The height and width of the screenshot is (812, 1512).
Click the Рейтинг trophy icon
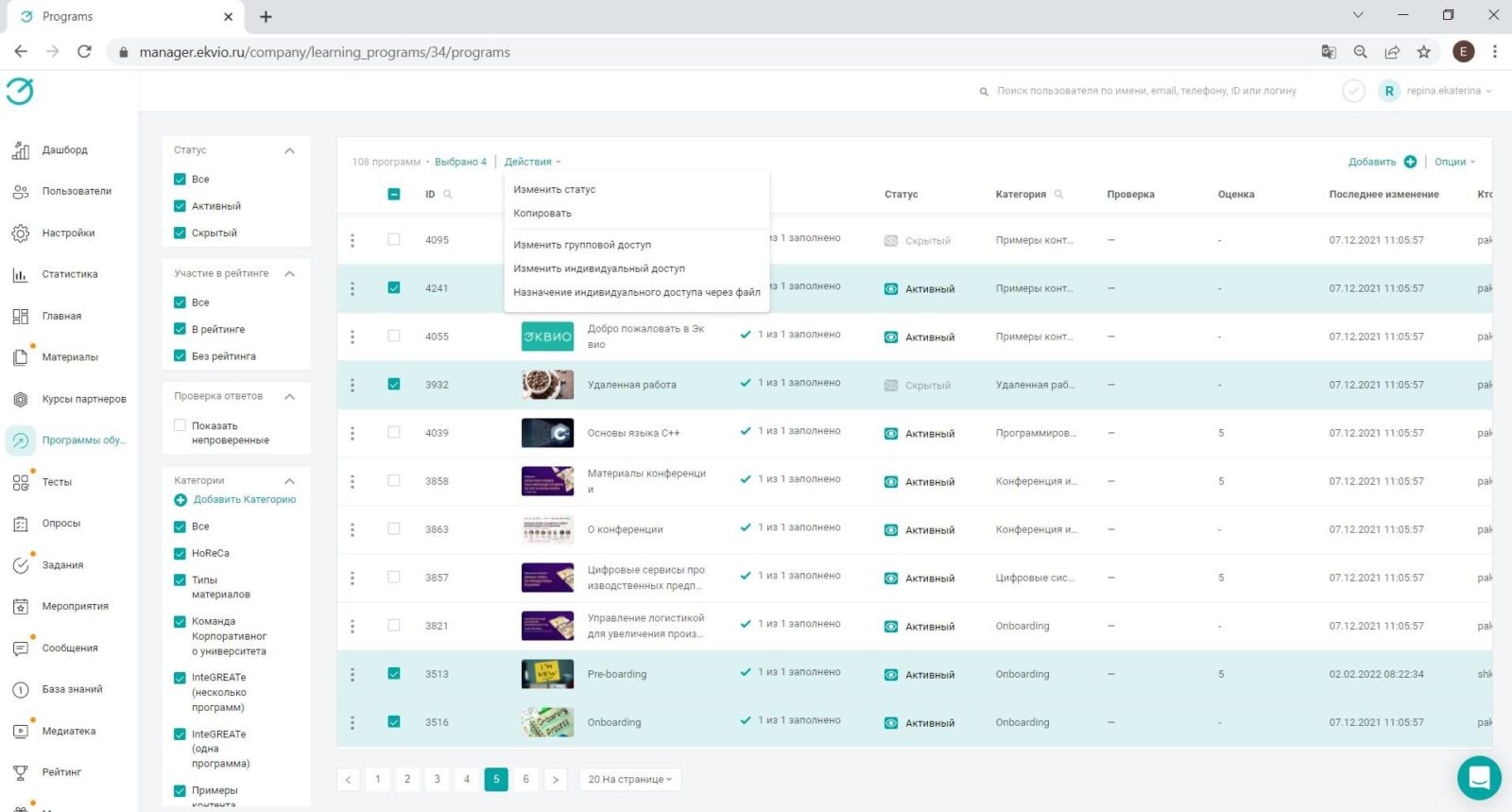[x=21, y=773]
